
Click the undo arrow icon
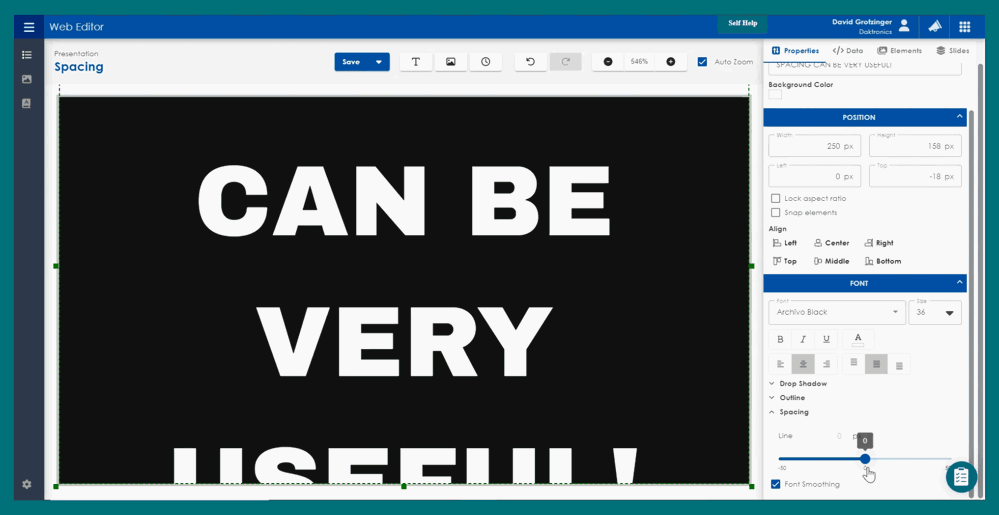[530, 62]
